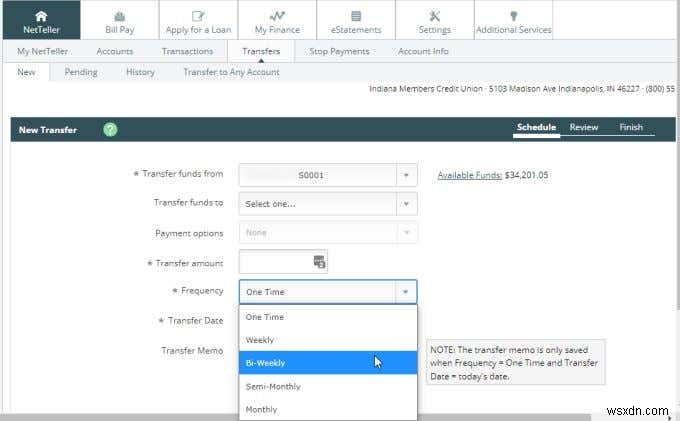Click the New Transfer panel heading
Screen dimensions: 680x421
tap(48, 130)
